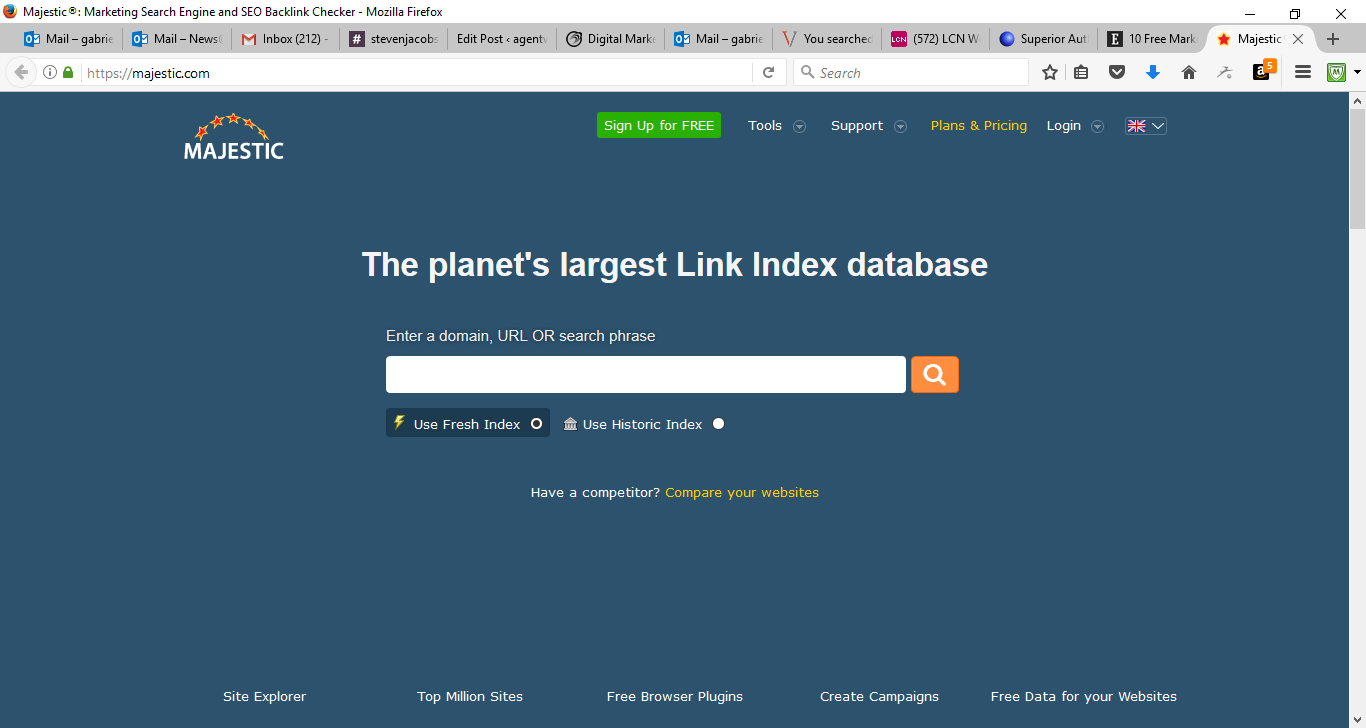Click the scrollbar up arrow
This screenshot has width=1366, height=728.
(1357, 101)
